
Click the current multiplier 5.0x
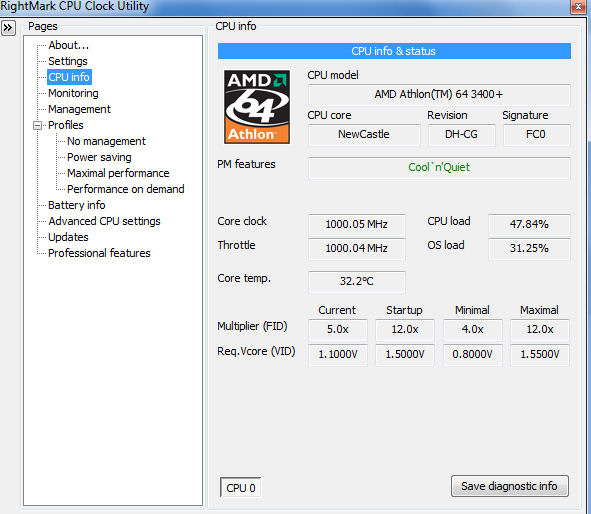[338, 329]
